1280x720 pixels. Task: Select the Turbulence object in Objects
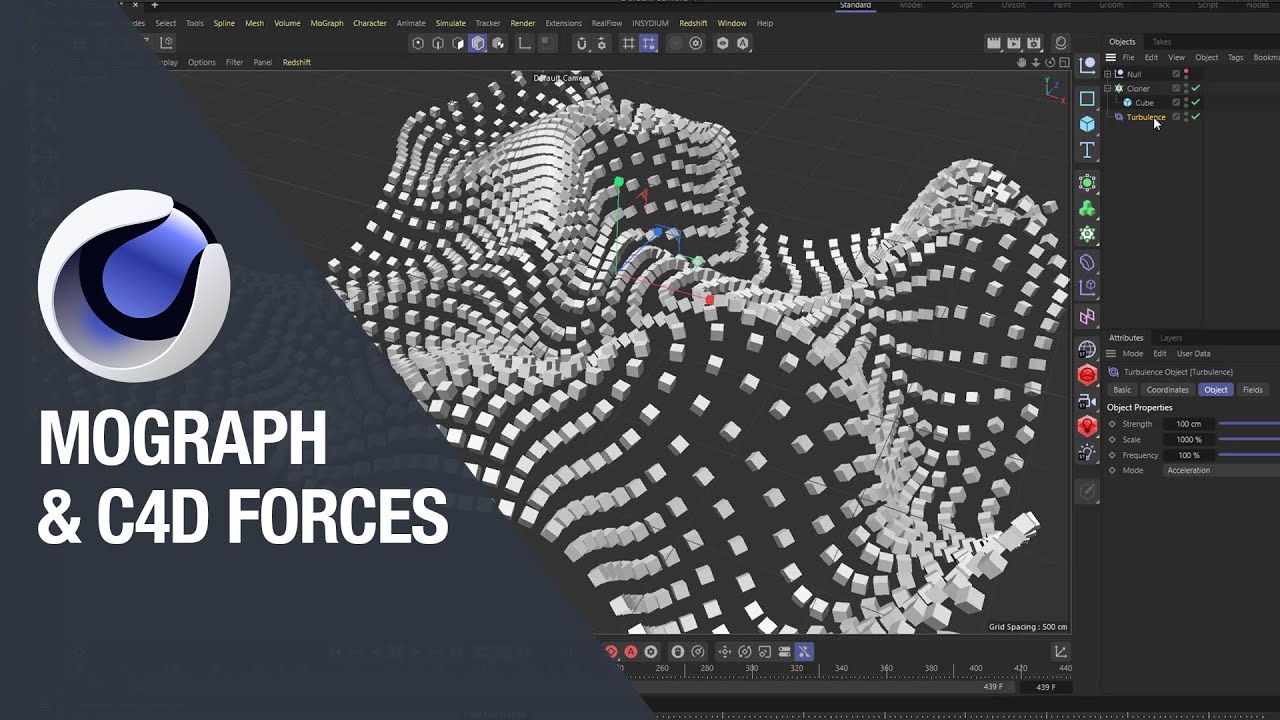1146,117
